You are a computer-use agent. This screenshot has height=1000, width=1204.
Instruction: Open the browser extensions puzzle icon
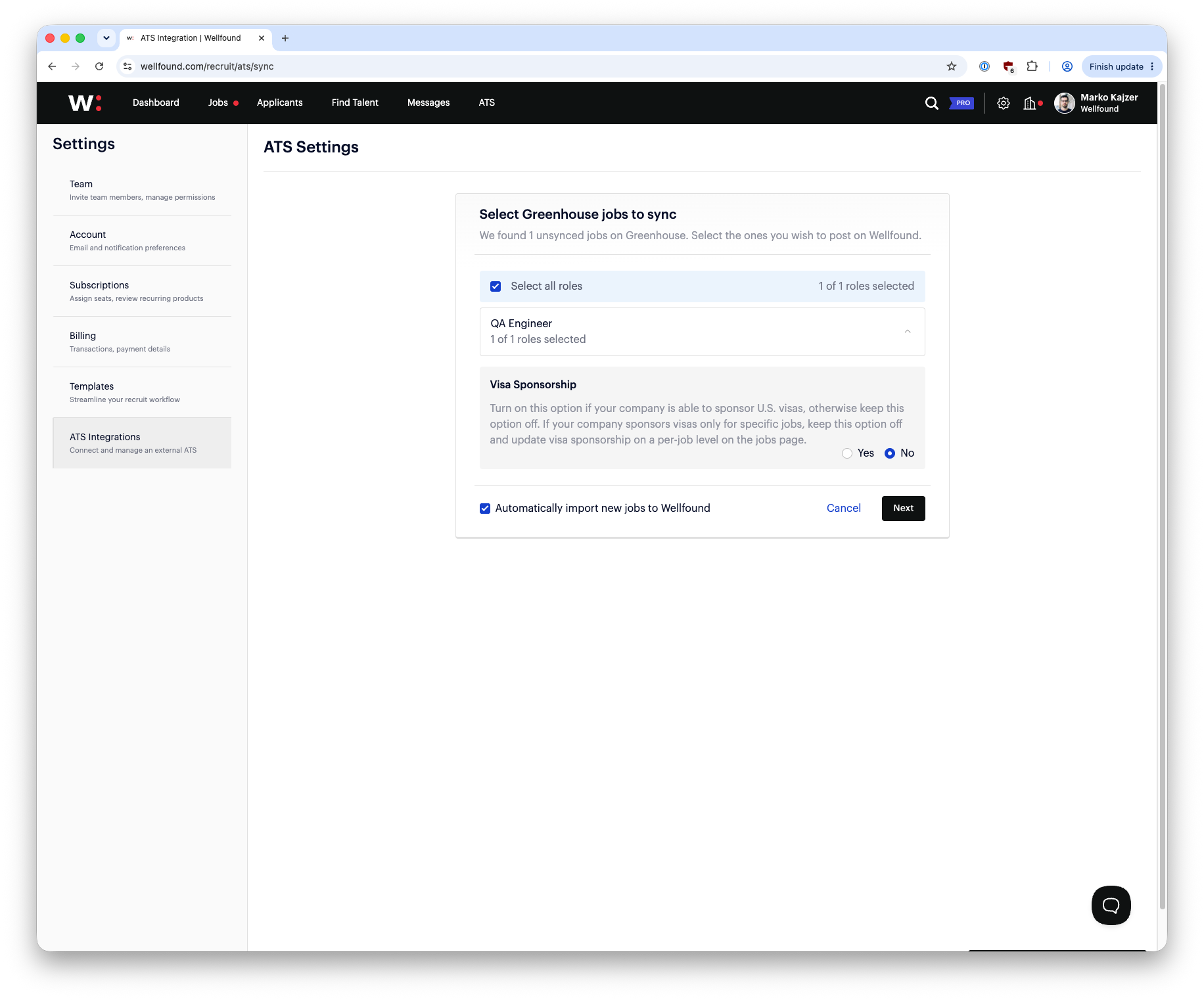(1032, 66)
